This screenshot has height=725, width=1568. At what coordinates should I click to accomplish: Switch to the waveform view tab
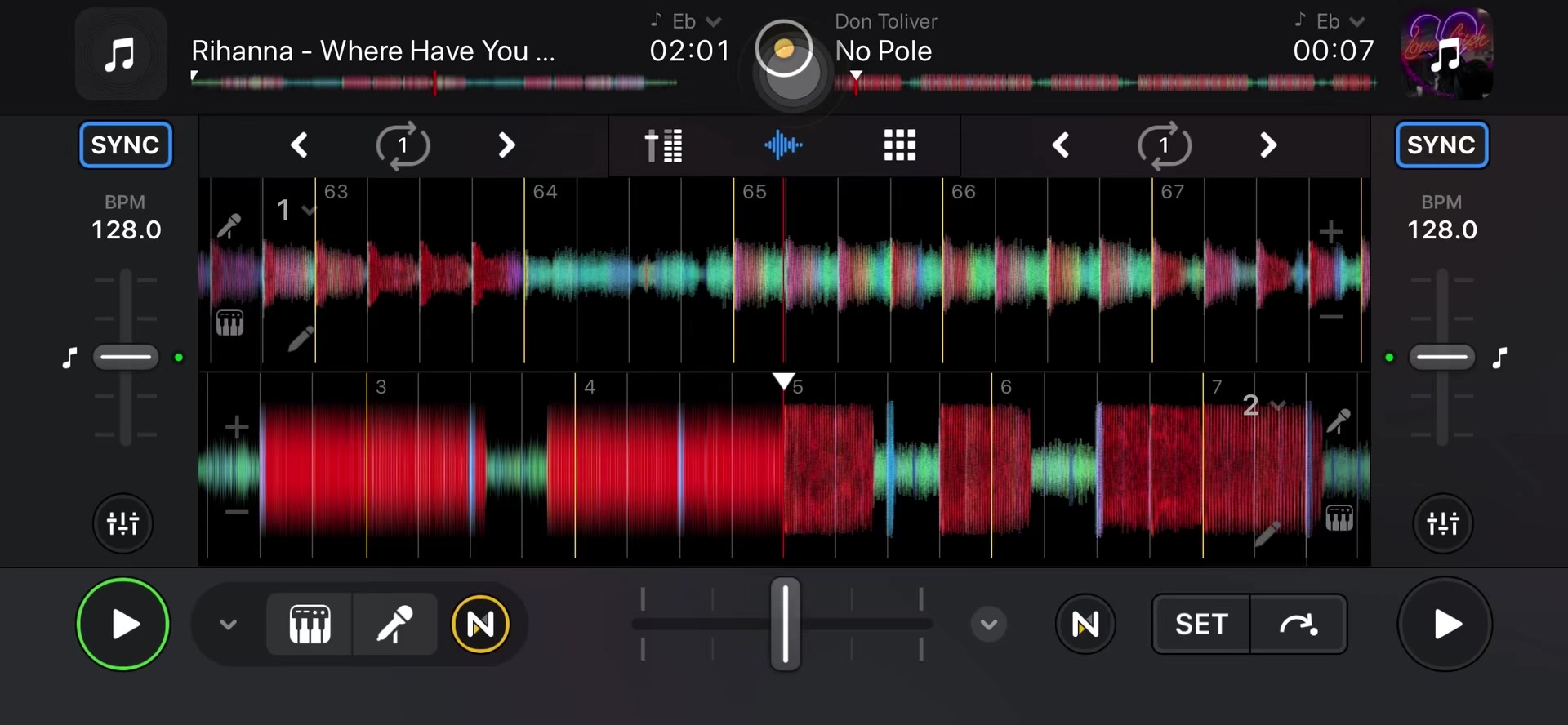783,145
